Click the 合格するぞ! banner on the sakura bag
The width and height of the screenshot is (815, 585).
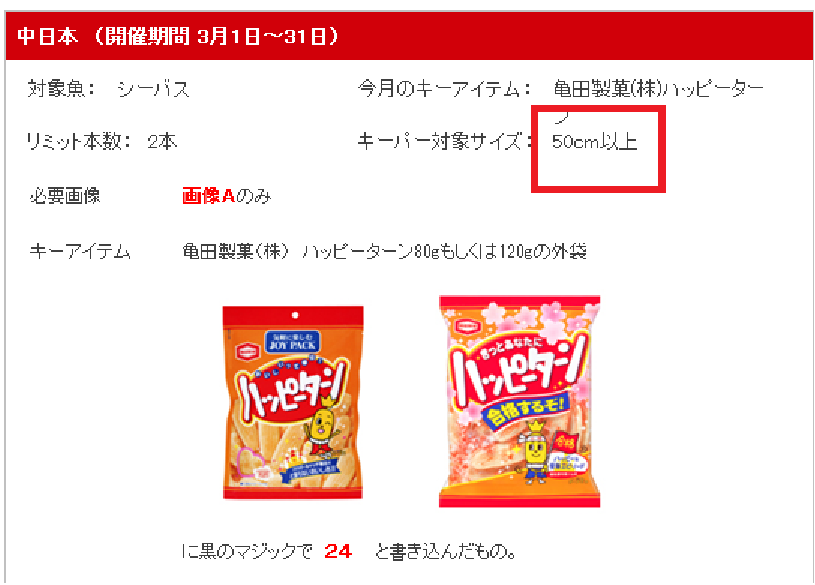[526, 409]
